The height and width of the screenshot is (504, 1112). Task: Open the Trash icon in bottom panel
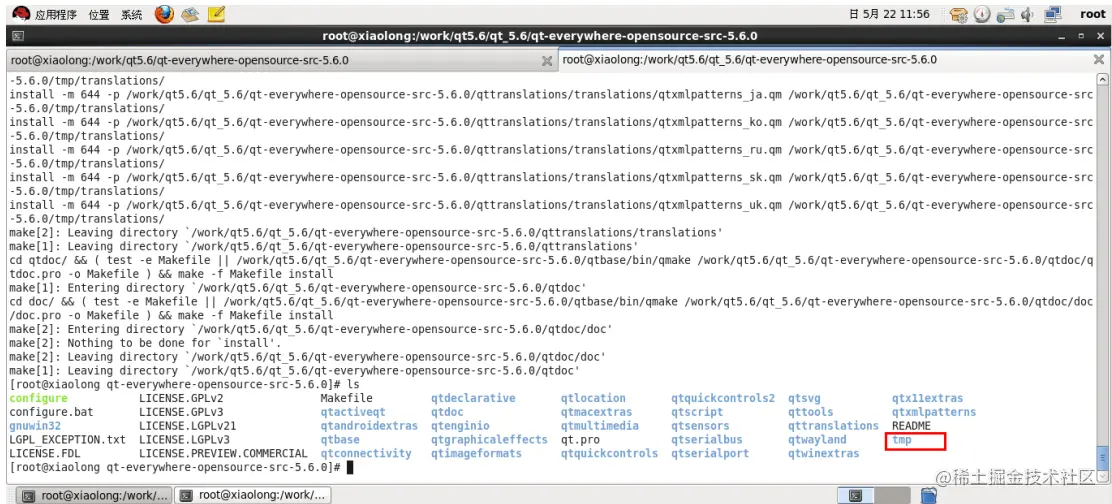929,495
